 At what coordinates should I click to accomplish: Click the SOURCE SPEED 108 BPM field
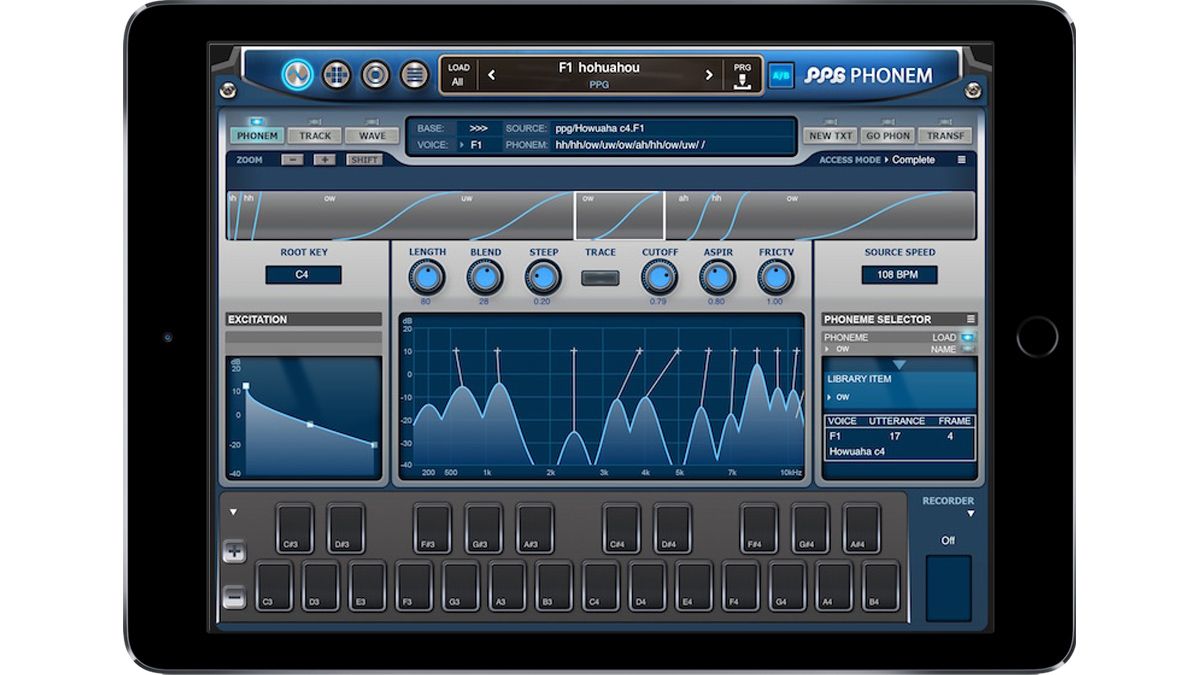[900, 275]
